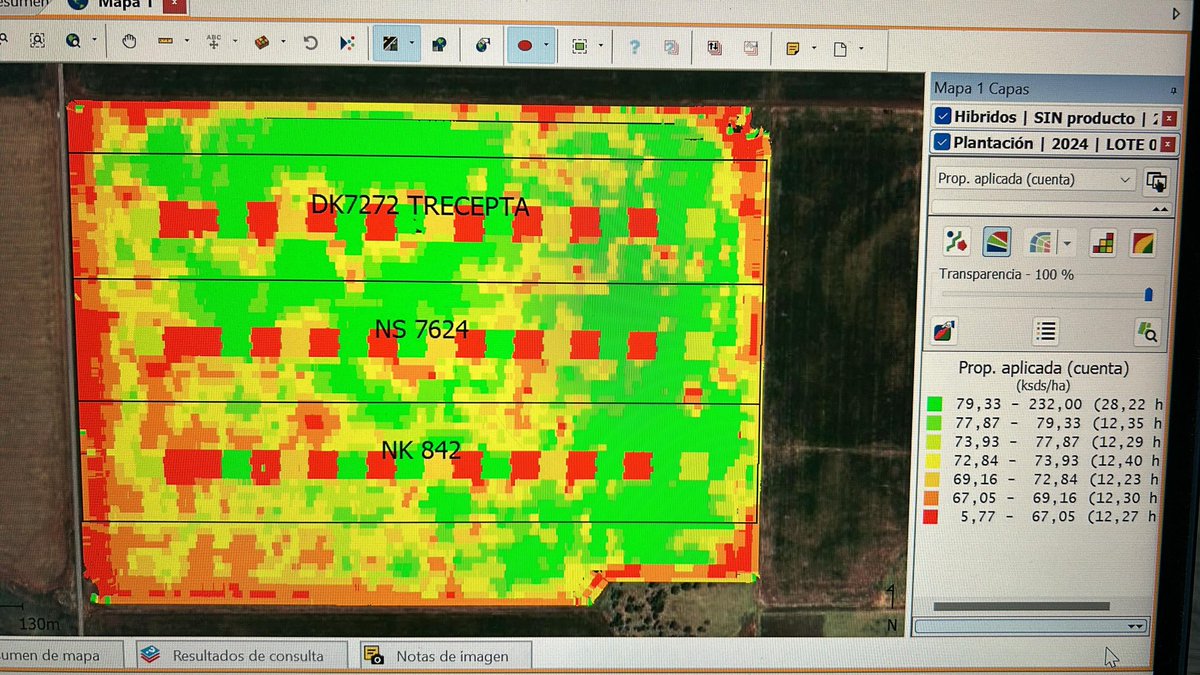Remove the Plantación layer with red X
Image resolution: width=1200 pixels, height=675 pixels.
pyautogui.click(x=1170, y=144)
